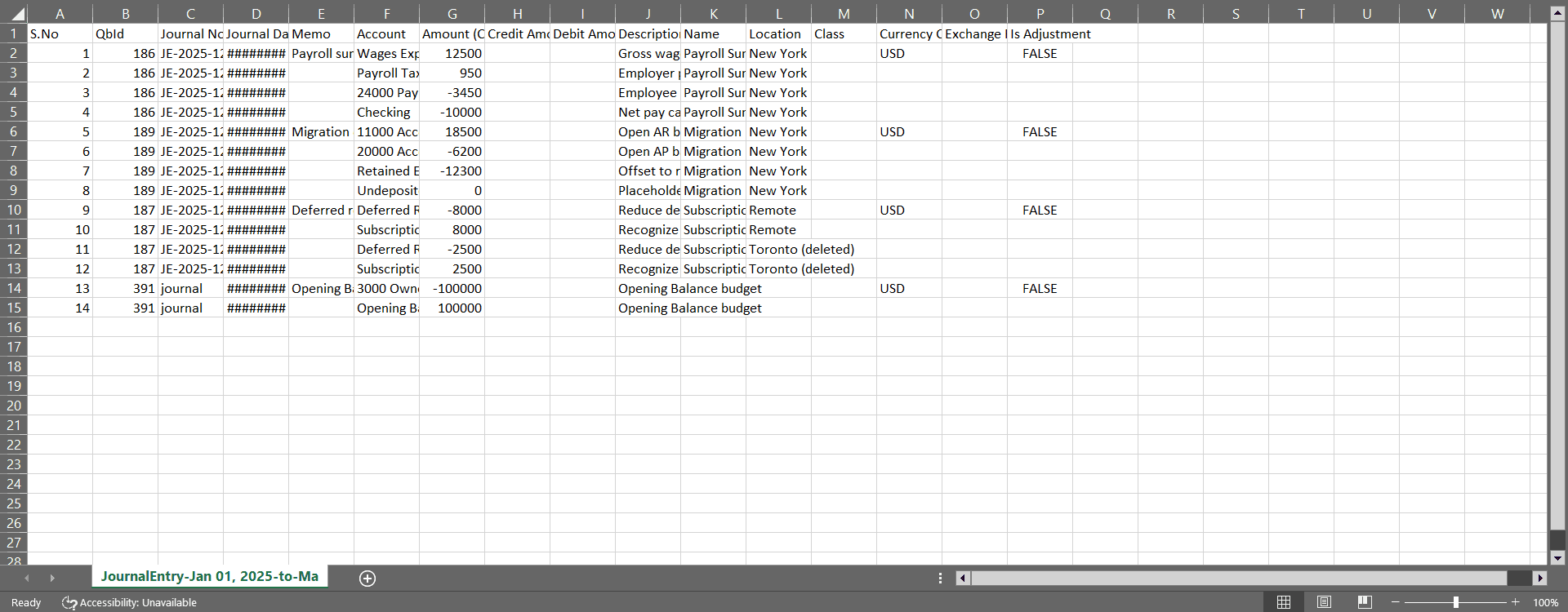Select column W header

pos(1497,14)
